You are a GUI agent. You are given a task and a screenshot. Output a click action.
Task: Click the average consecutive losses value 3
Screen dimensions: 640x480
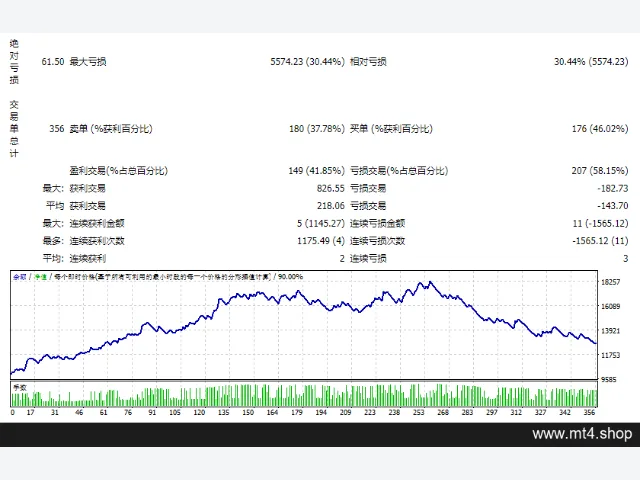coord(625,258)
